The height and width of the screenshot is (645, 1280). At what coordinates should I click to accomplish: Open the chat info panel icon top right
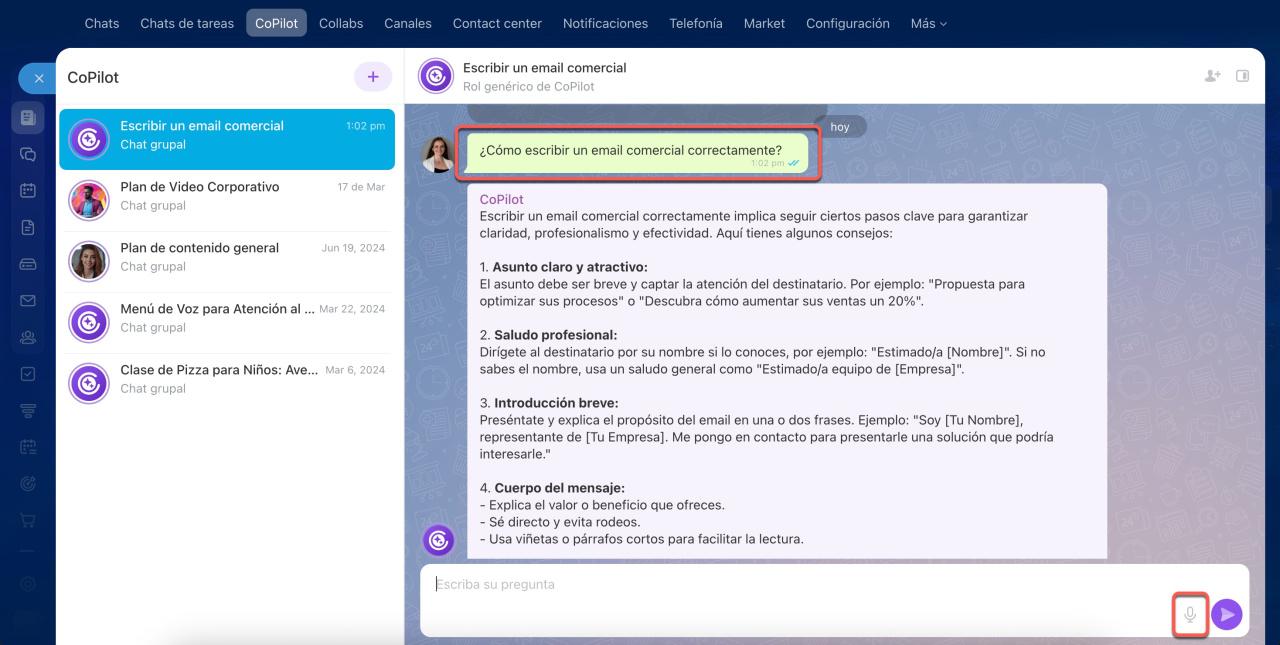tap(1240, 75)
